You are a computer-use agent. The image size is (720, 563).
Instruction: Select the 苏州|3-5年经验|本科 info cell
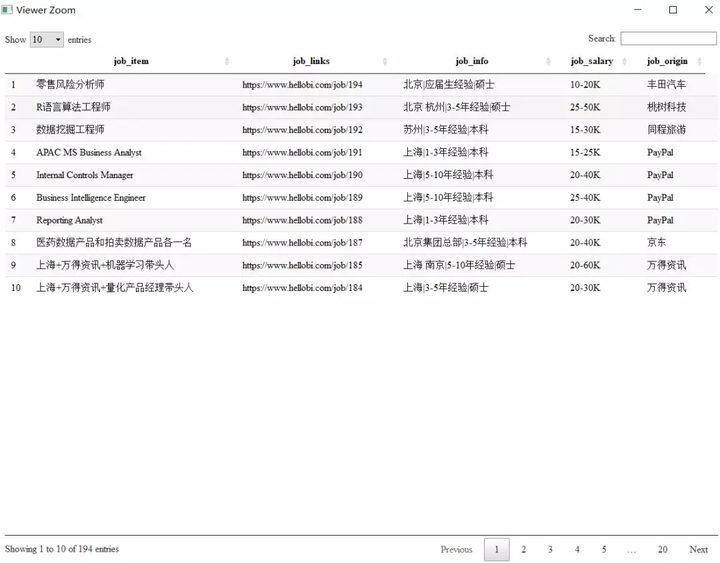[x=445, y=129]
